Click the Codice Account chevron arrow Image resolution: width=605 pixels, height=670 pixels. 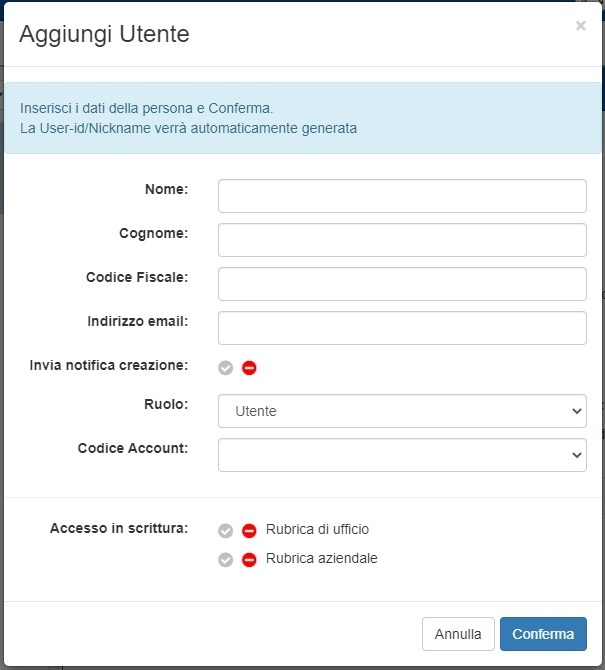click(576, 455)
